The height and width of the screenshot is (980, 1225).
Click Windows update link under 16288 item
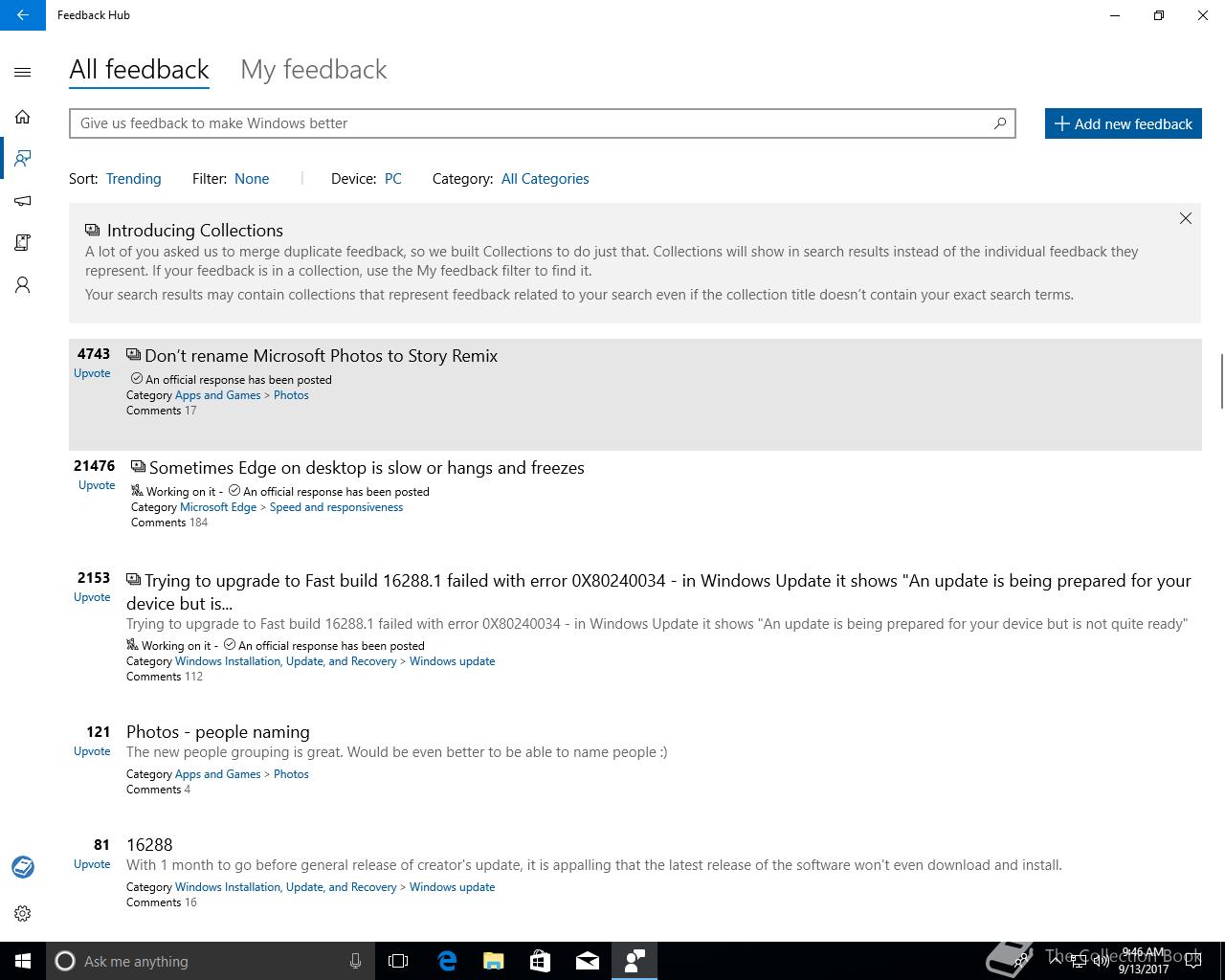pyautogui.click(x=452, y=887)
